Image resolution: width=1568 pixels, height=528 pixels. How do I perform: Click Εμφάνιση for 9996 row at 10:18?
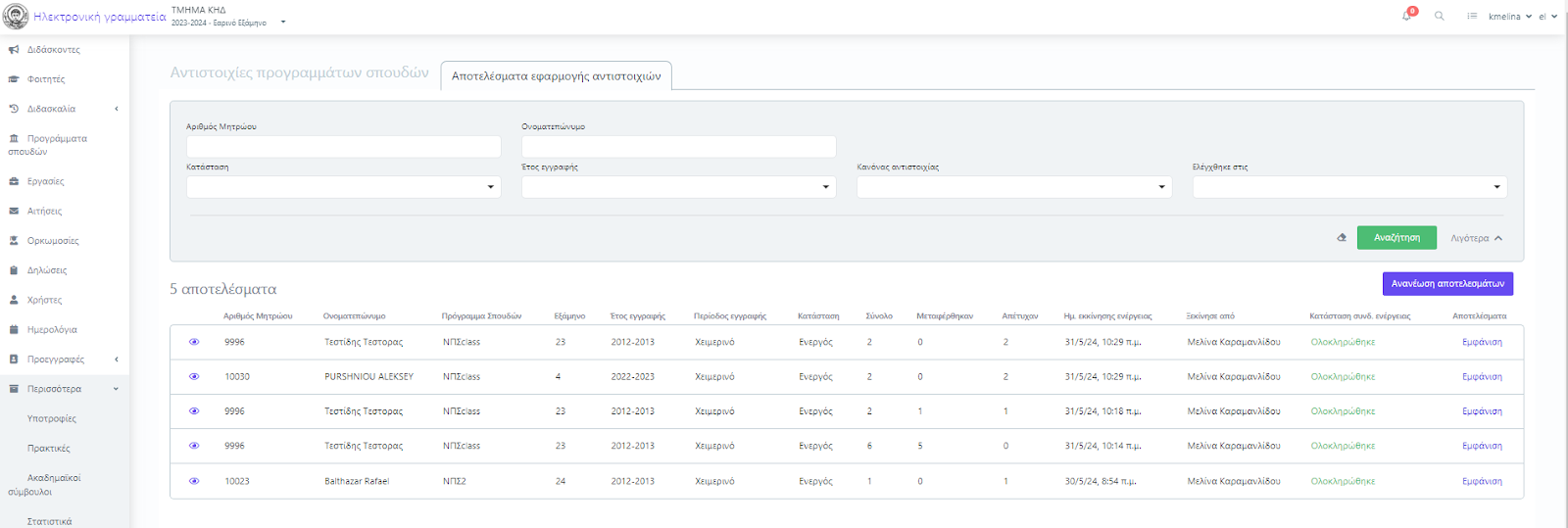pos(1482,411)
